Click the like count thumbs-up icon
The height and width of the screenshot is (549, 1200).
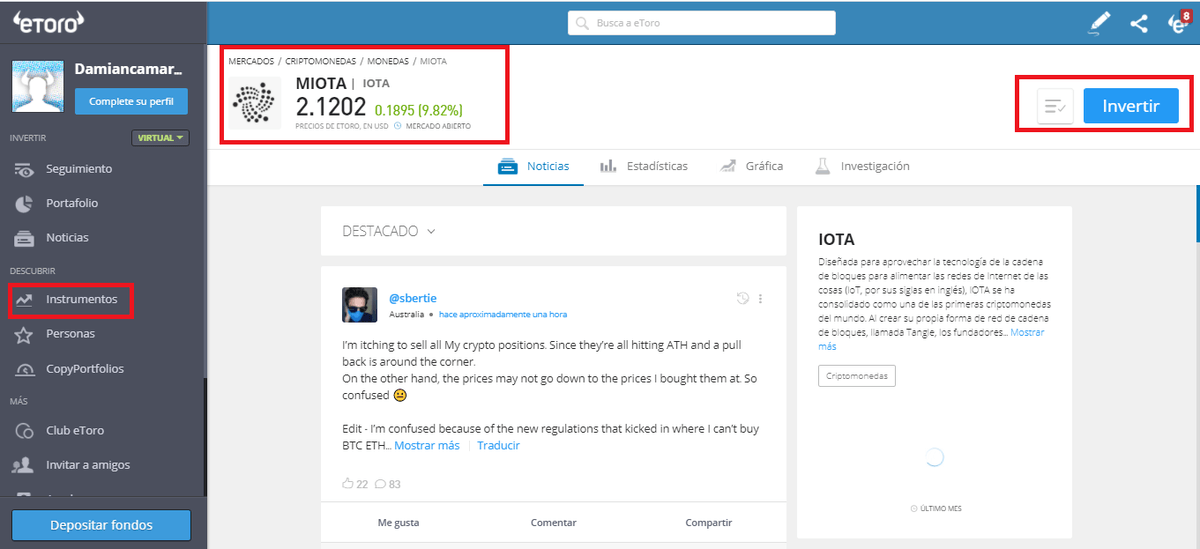tap(348, 484)
